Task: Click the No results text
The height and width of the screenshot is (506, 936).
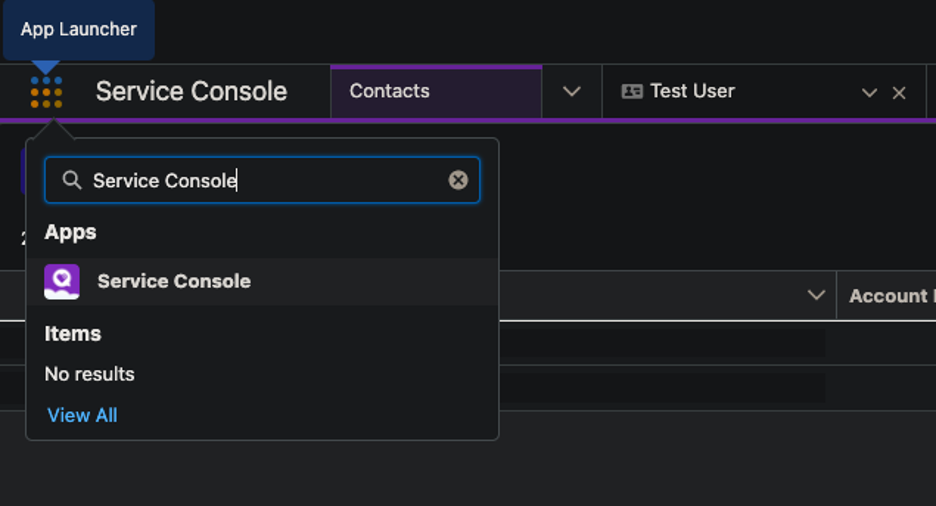Action: (89, 374)
